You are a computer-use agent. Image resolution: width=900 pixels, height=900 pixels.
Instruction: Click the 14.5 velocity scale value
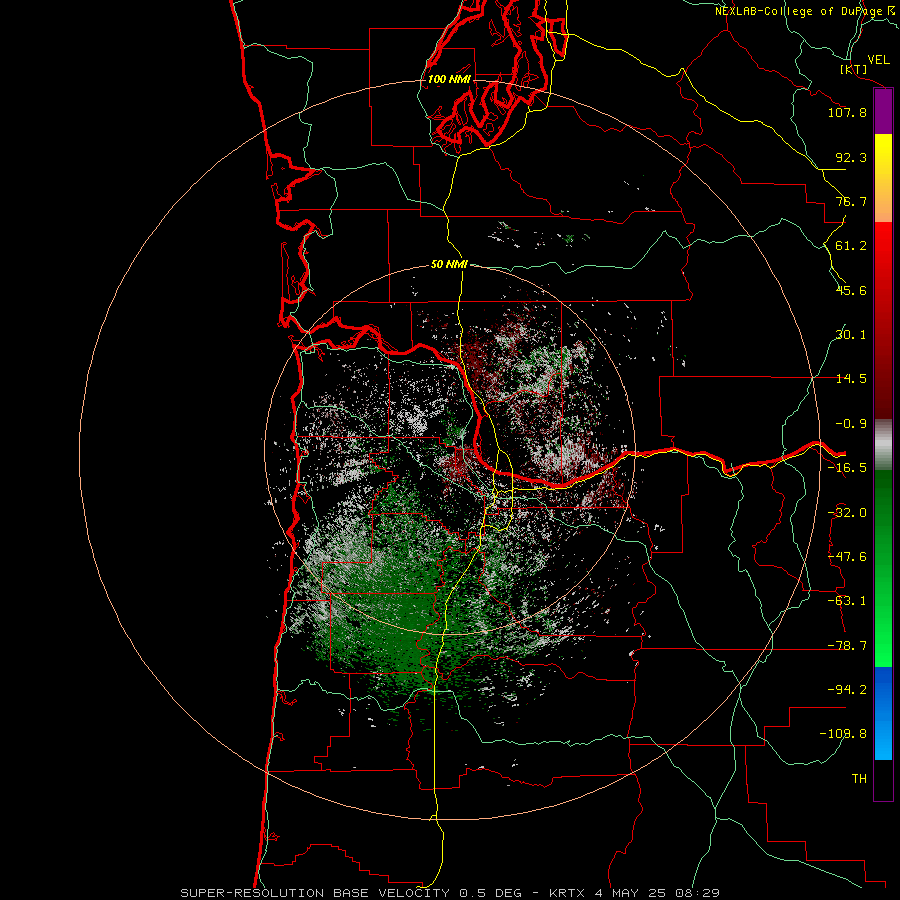(x=851, y=379)
